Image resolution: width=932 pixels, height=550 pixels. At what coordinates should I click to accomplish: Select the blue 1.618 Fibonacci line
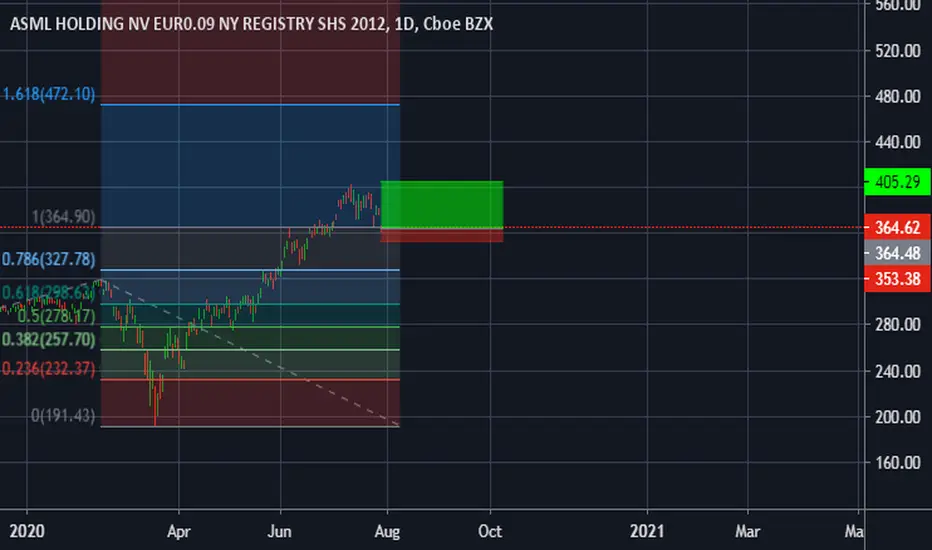[x=250, y=105]
